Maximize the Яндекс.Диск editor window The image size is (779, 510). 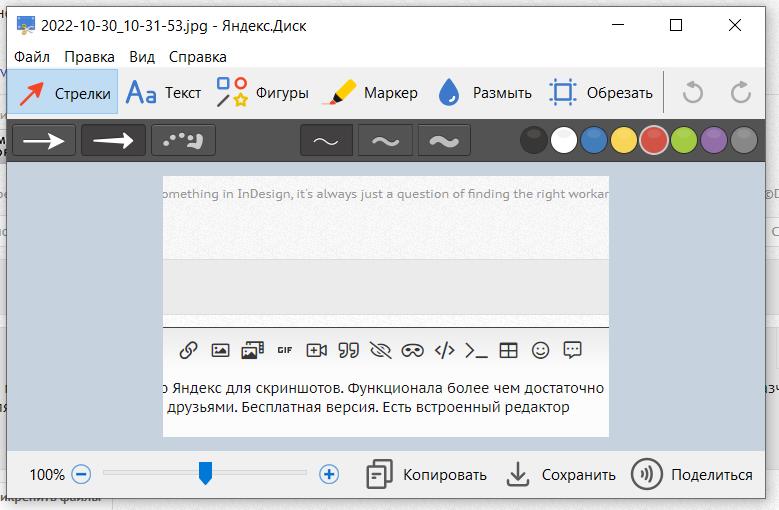[x=676, y=25]
